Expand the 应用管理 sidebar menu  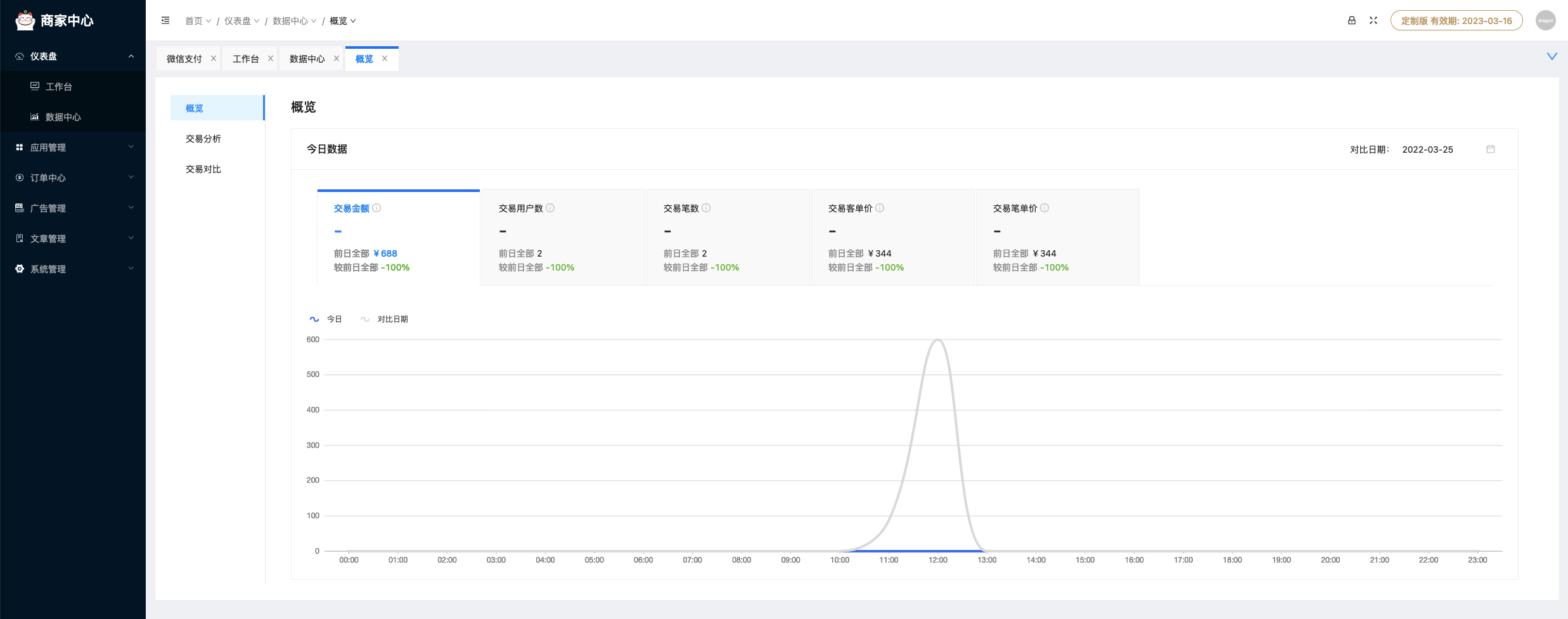tap(131, 147)
